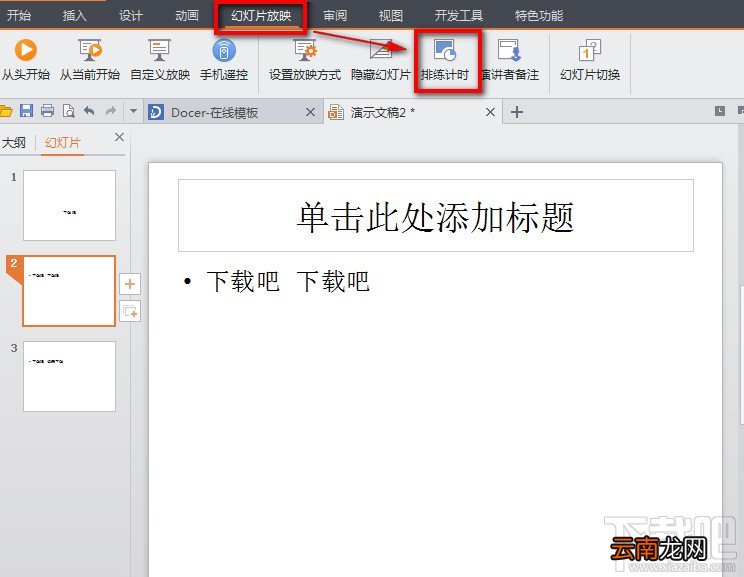The image size is (744, 577).
Task: Open the 插入 ribbon tab
Action: pyautogui.click(x=74, y=16)
